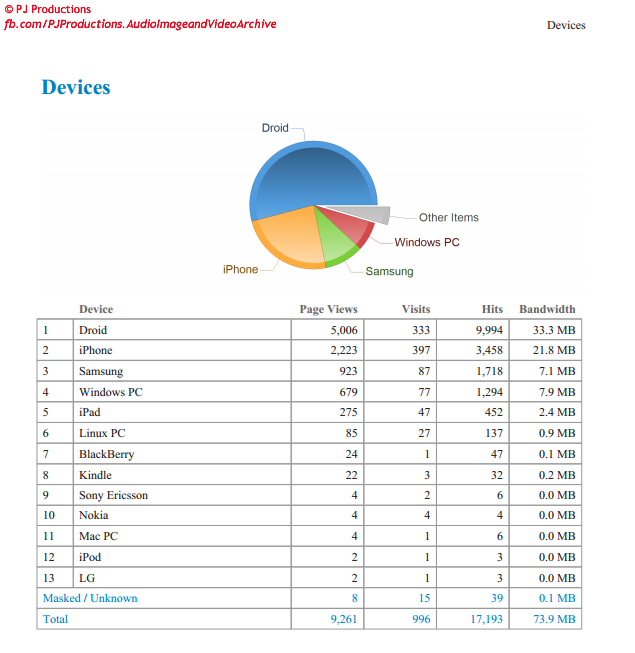Screen dimensions: 635x653
Task: Click the Bandwidth column header
Action: (547, 309)
